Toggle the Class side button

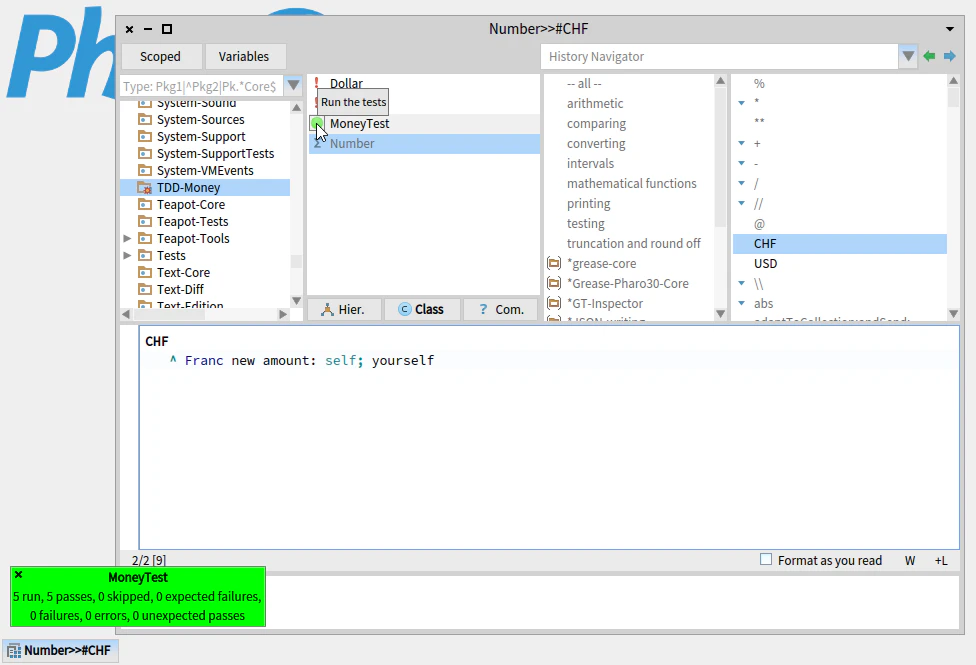point(423,309)
